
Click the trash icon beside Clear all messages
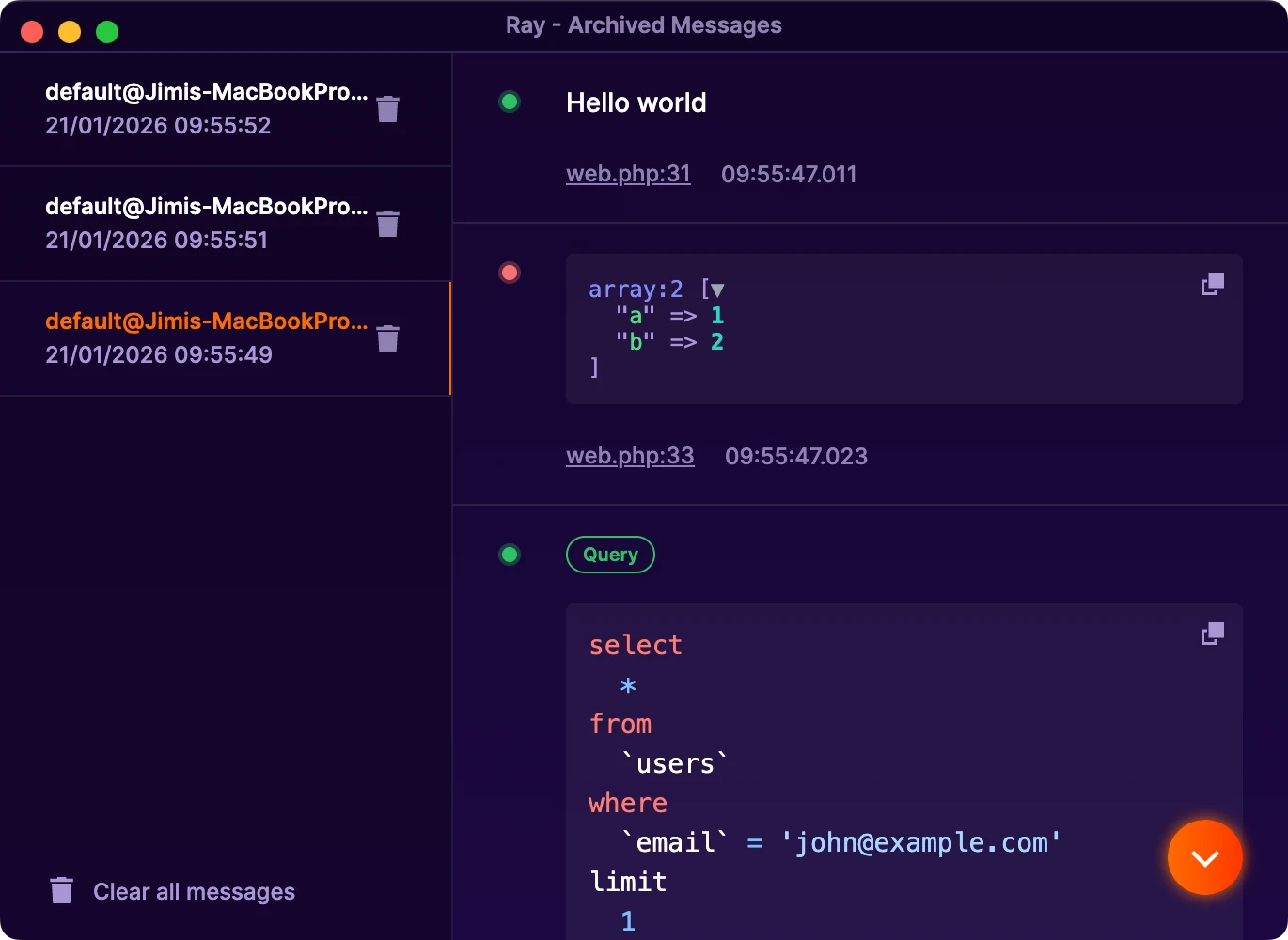(62, 890)
